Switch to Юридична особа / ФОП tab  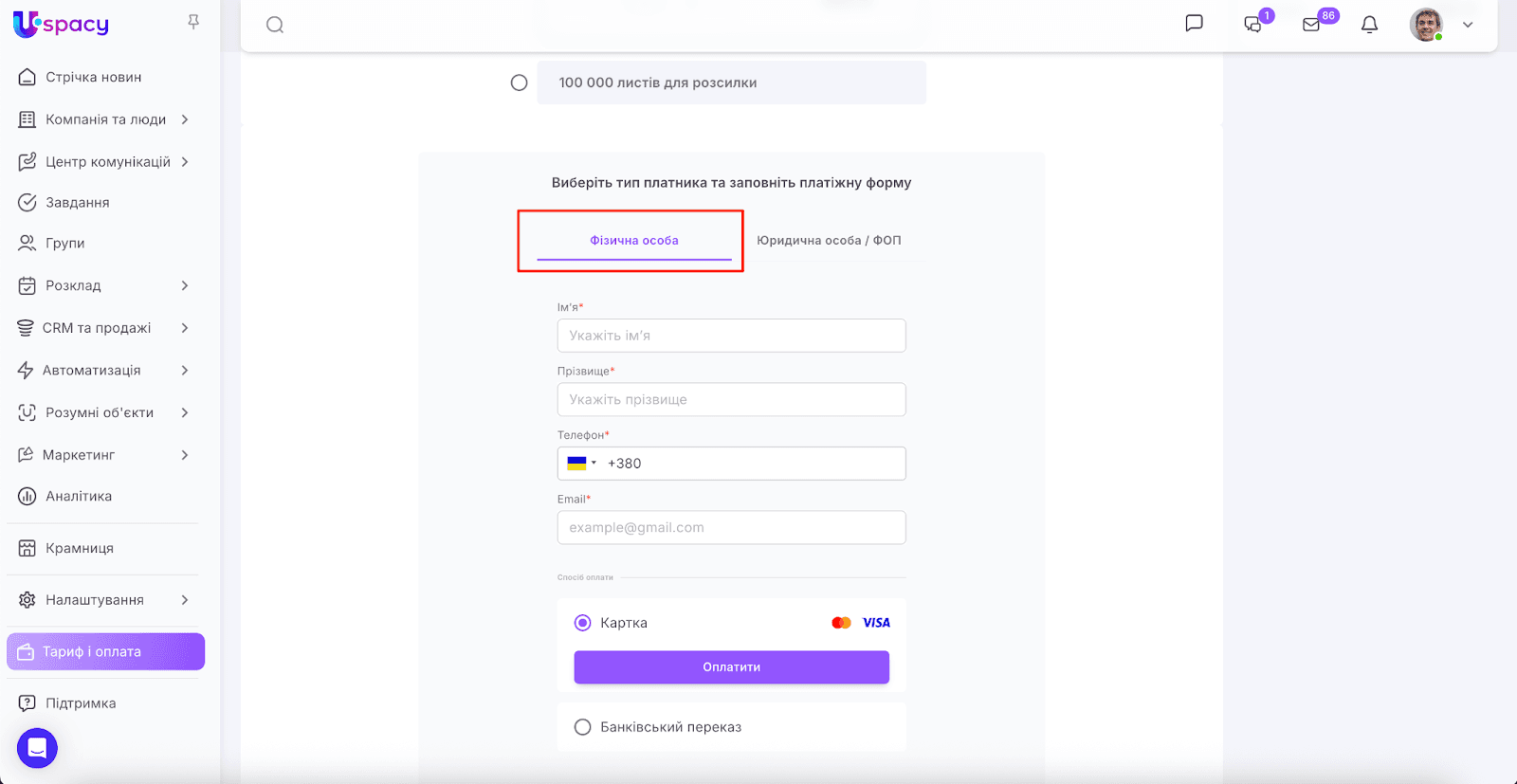pos(829,241)
